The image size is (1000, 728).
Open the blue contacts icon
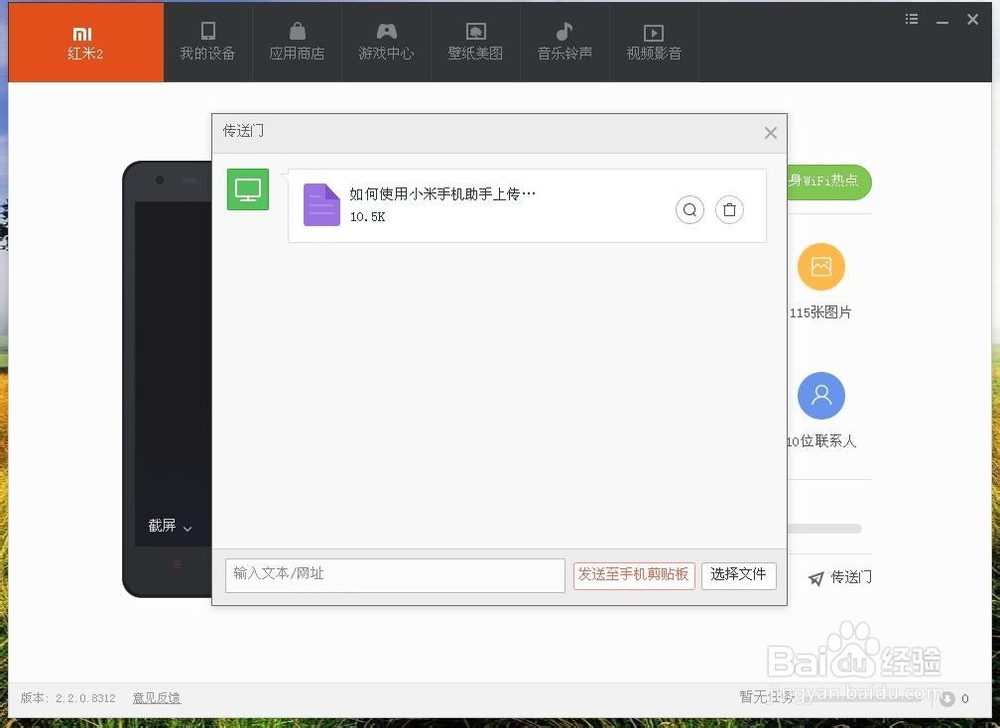pos(821,395)
